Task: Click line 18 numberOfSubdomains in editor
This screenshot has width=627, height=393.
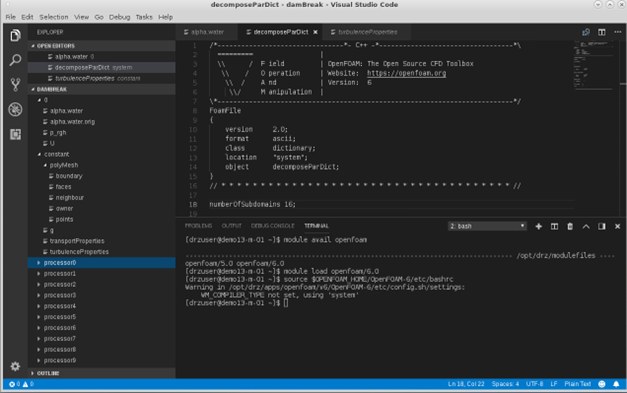Action: (x=252, y=204)
